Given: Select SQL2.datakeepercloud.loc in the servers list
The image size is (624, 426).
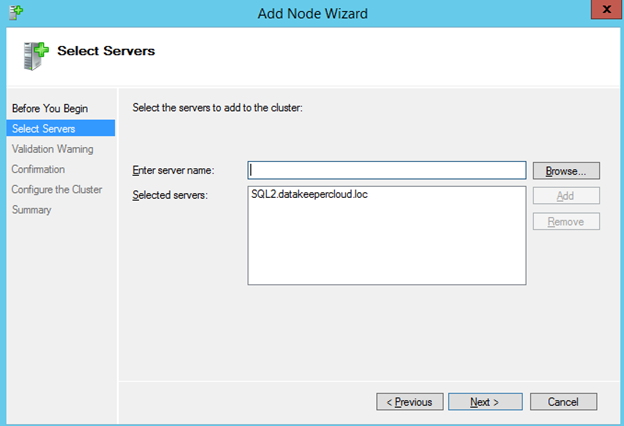Looking at the screenshot, I should click(310, 194).
